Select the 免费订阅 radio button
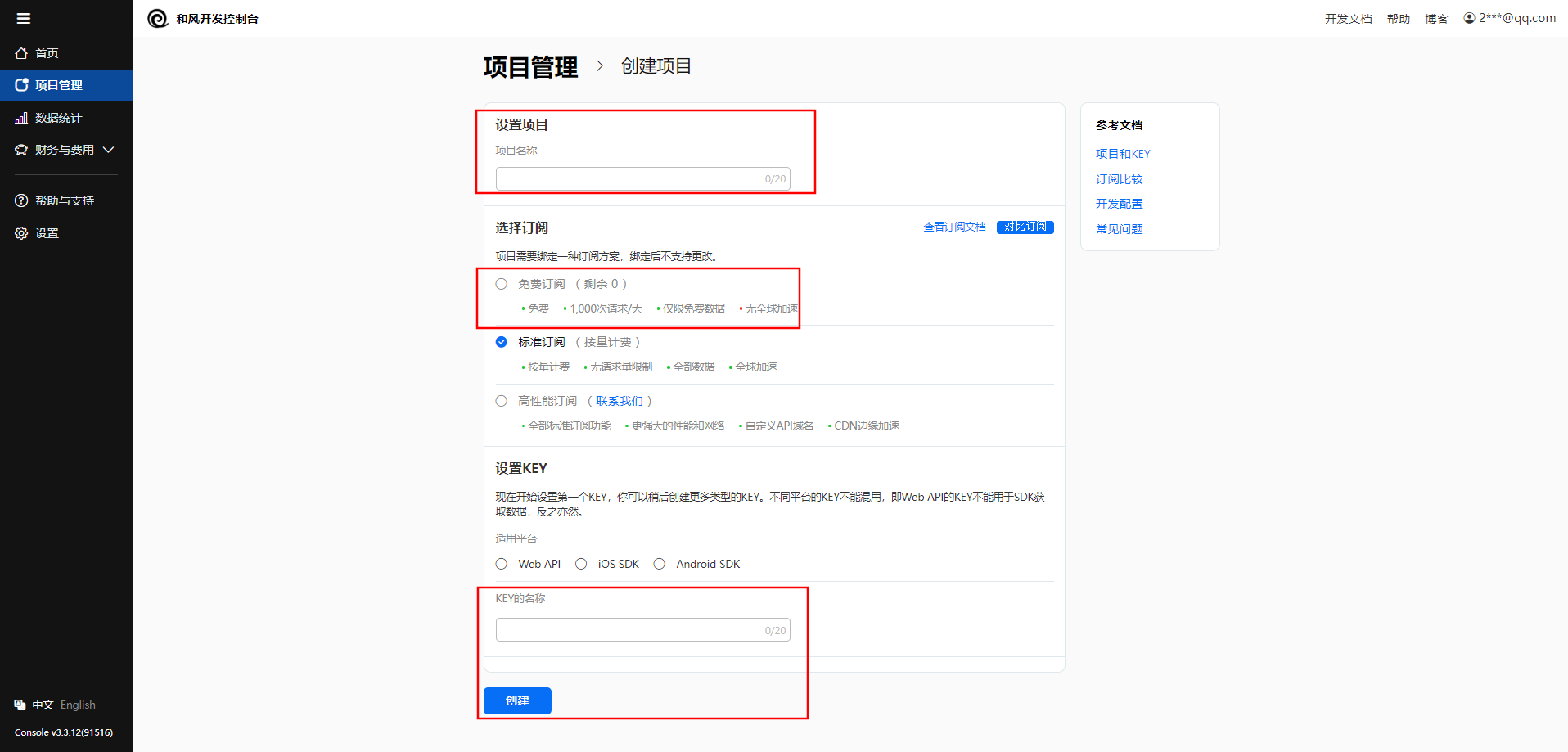1568x752 pixels. (501, 284)
